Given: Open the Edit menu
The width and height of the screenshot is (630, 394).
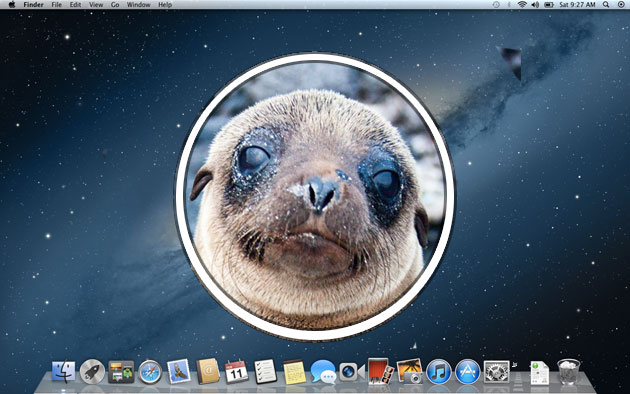Looking at the screenshot, I should pos(75,5).
